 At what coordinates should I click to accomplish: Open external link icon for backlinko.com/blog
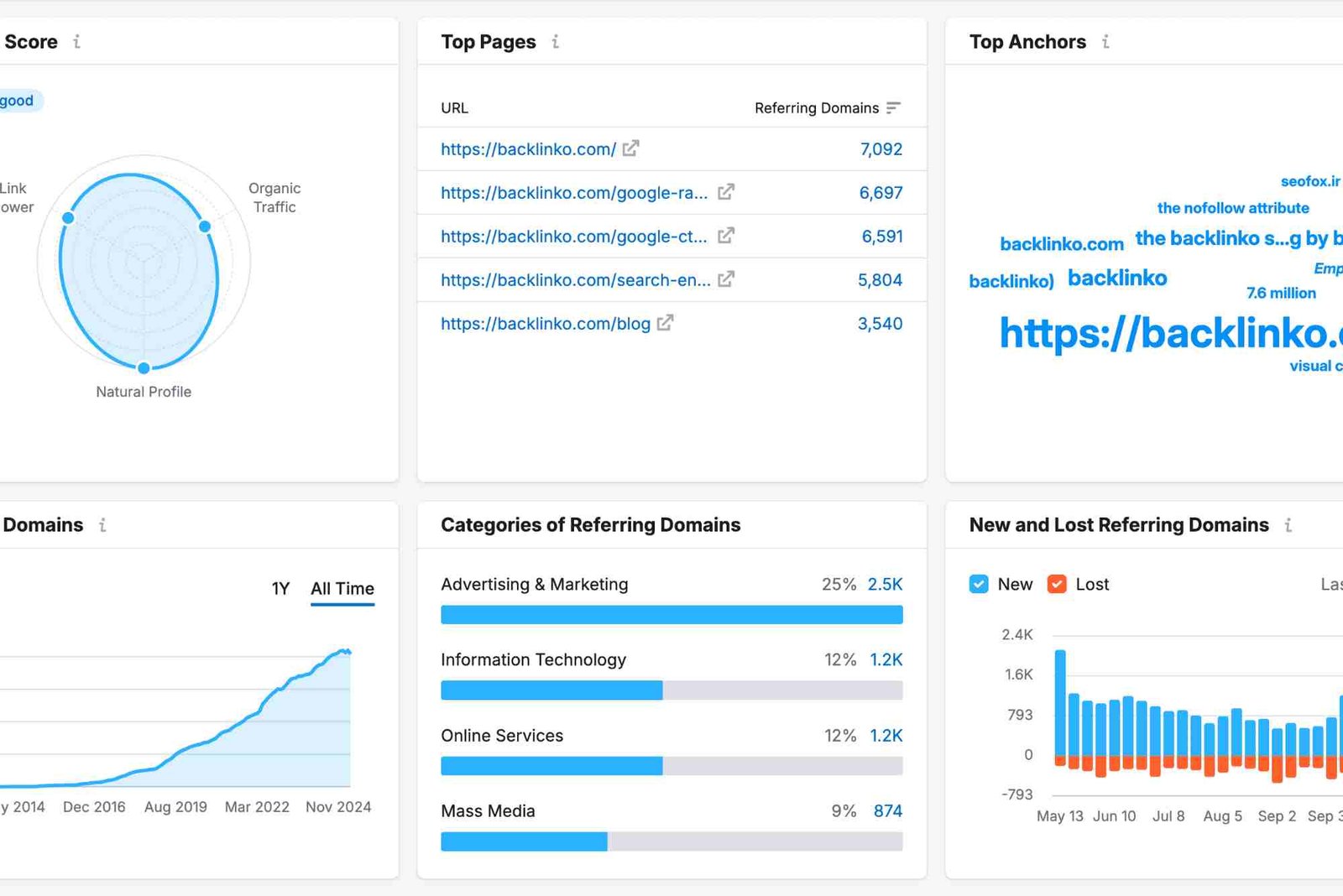[665, 323]
